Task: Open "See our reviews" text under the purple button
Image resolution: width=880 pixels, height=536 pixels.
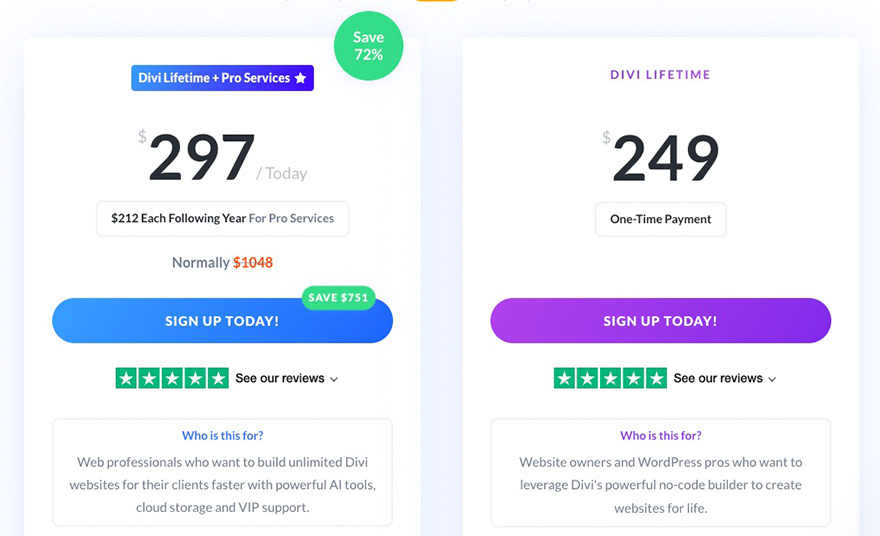Action: click(717, 378)
